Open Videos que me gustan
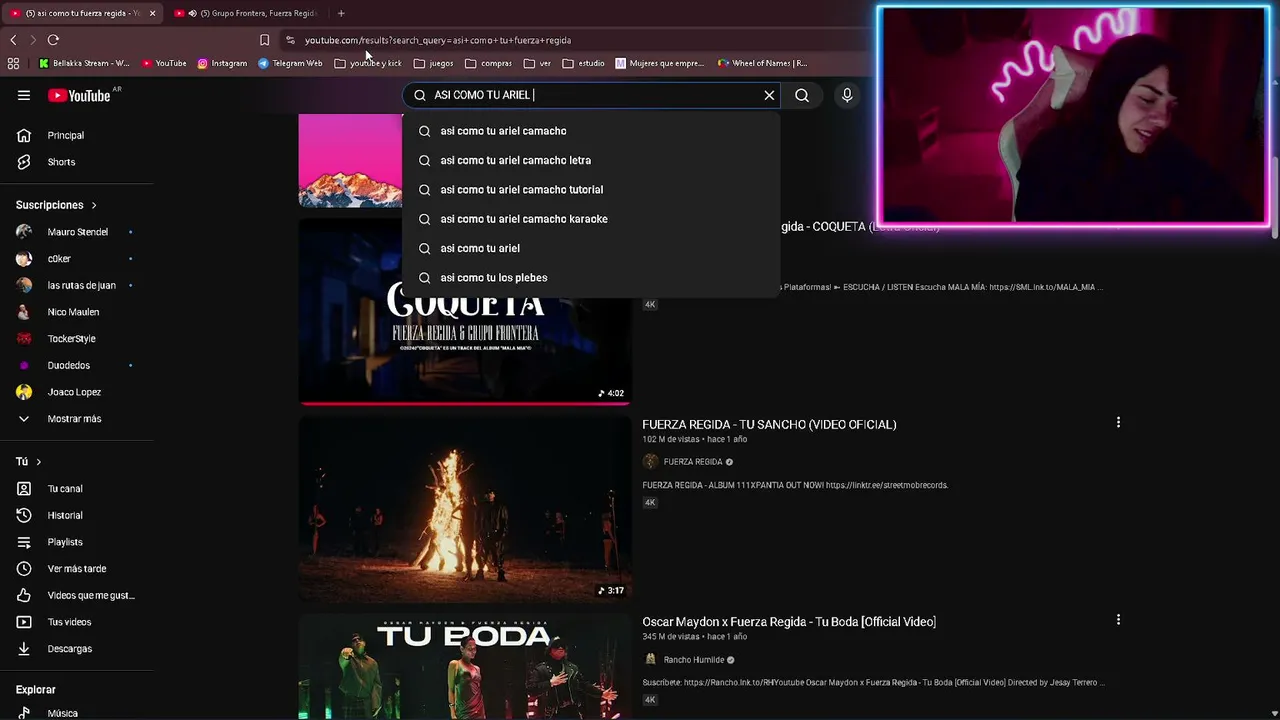This screenshot has height=720, width=1280. (x=91, y=595)
